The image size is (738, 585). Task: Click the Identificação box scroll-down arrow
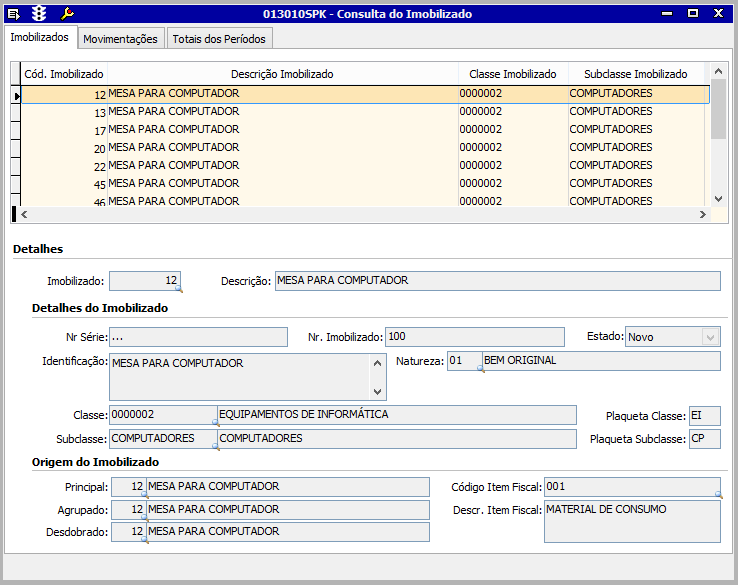pyautogui.click(x=378, y=391)
